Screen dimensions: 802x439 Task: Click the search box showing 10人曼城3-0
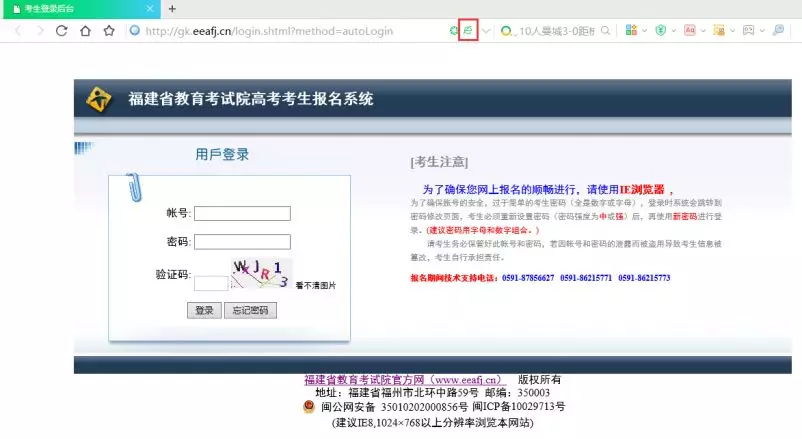[x=556, y=31]
